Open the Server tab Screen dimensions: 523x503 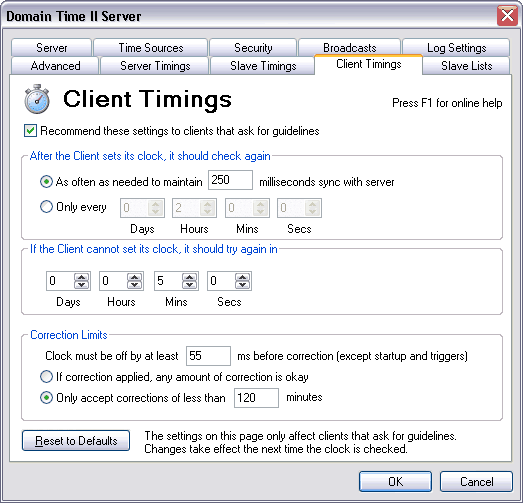coord(51,48)
